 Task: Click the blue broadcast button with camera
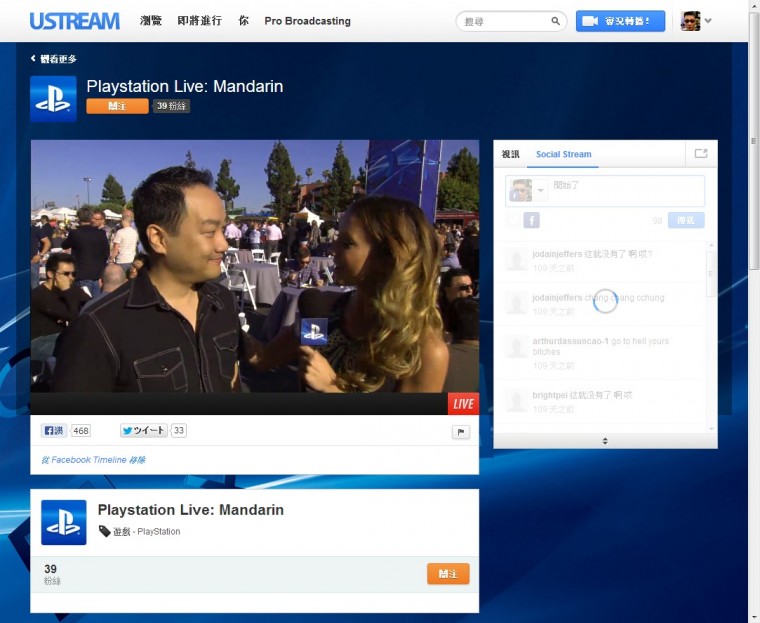coord(620,21)
